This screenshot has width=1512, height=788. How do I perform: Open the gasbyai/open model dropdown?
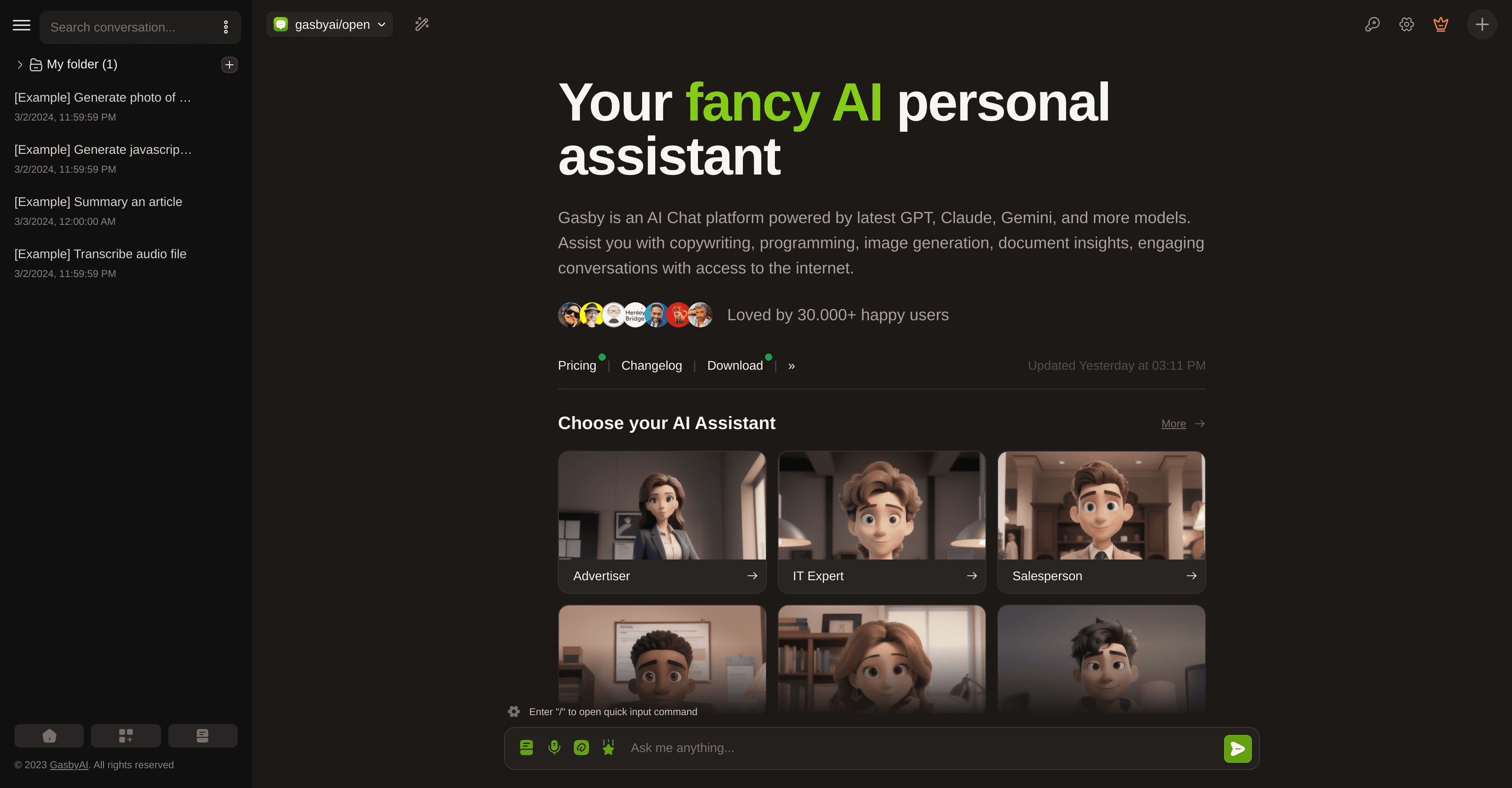coord(330,24)
